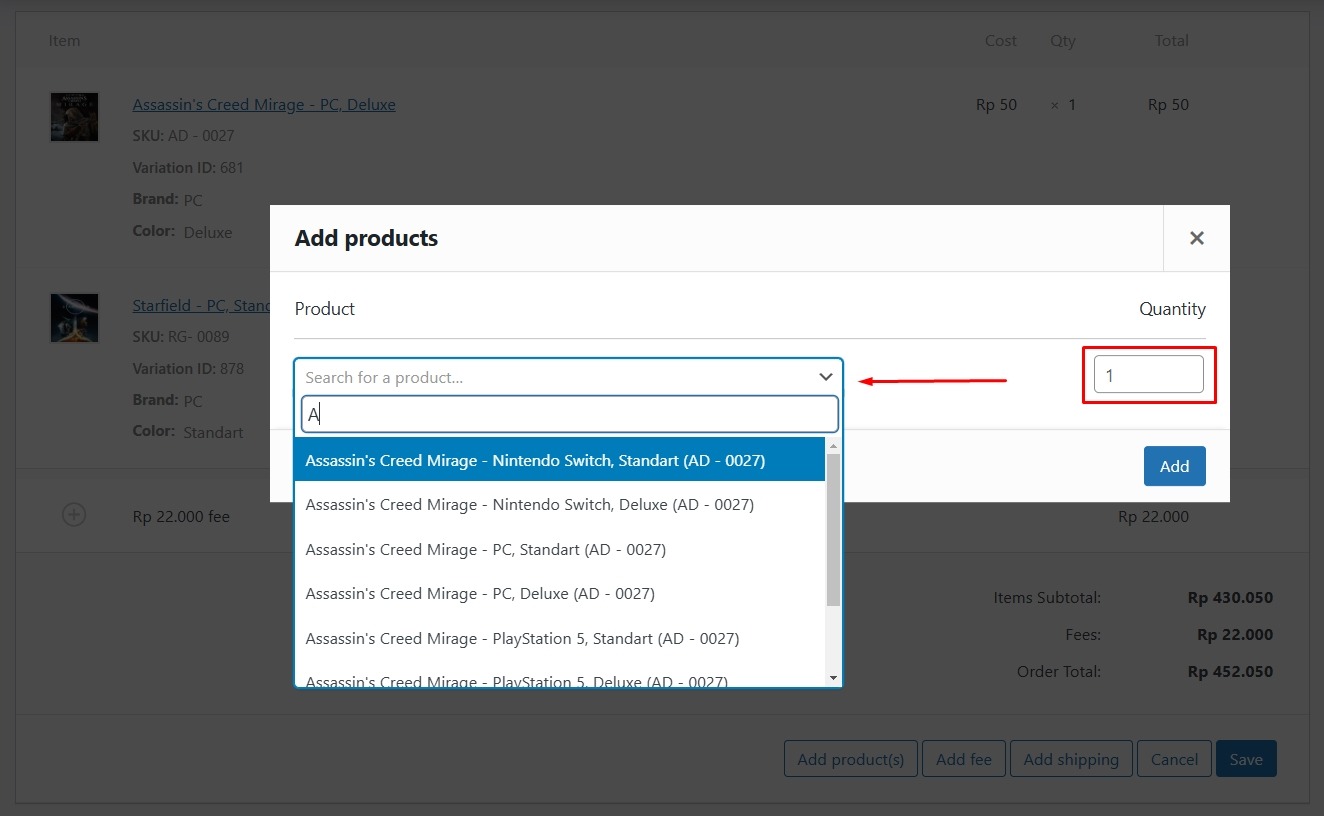Click the Add fee button
This screenshot has width=1324, height=816.
tap(964, 759)
